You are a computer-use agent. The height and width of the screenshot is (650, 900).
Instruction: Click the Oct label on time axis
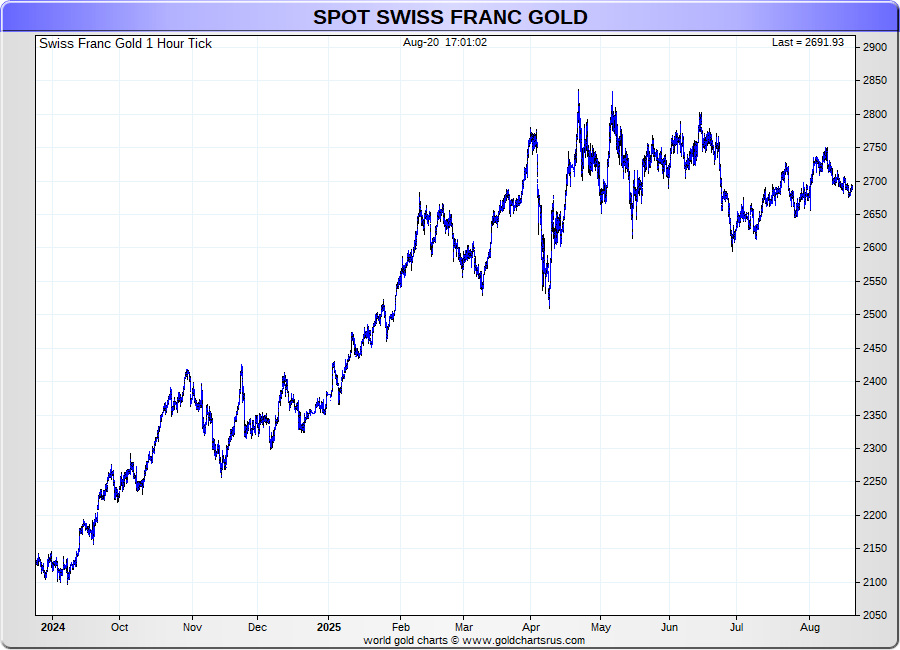click(119, 627)
